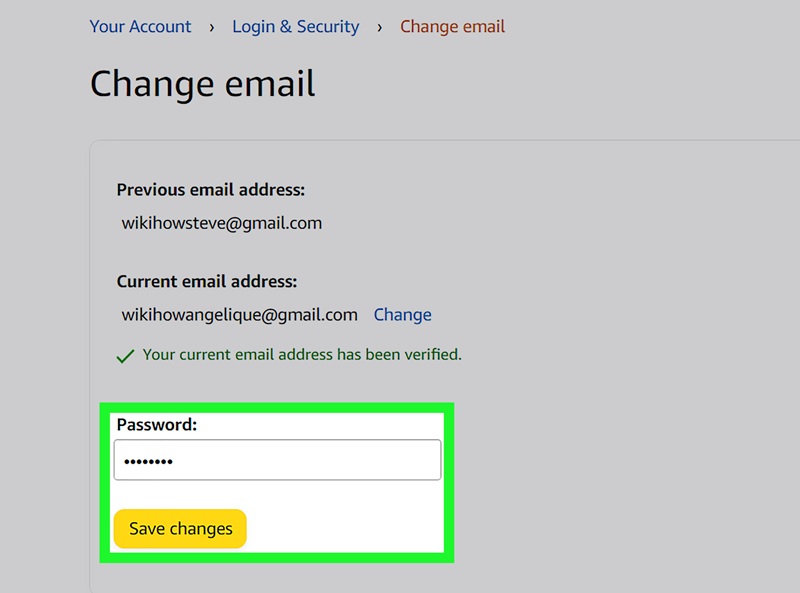800x593 pixels.
Task: Click Change link beside current email
Action: tap(402, 315)
